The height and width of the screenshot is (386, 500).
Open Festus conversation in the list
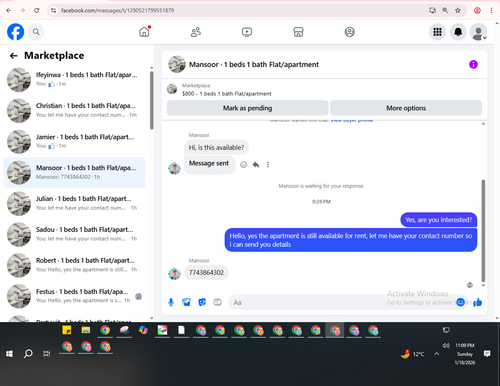74,296
